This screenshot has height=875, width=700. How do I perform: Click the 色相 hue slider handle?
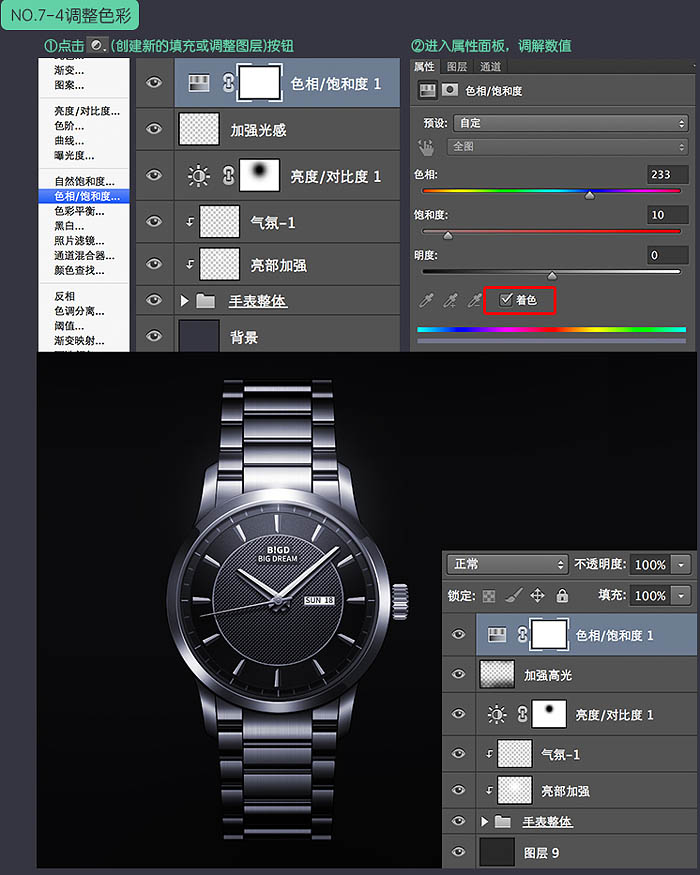tap(589, 195)
